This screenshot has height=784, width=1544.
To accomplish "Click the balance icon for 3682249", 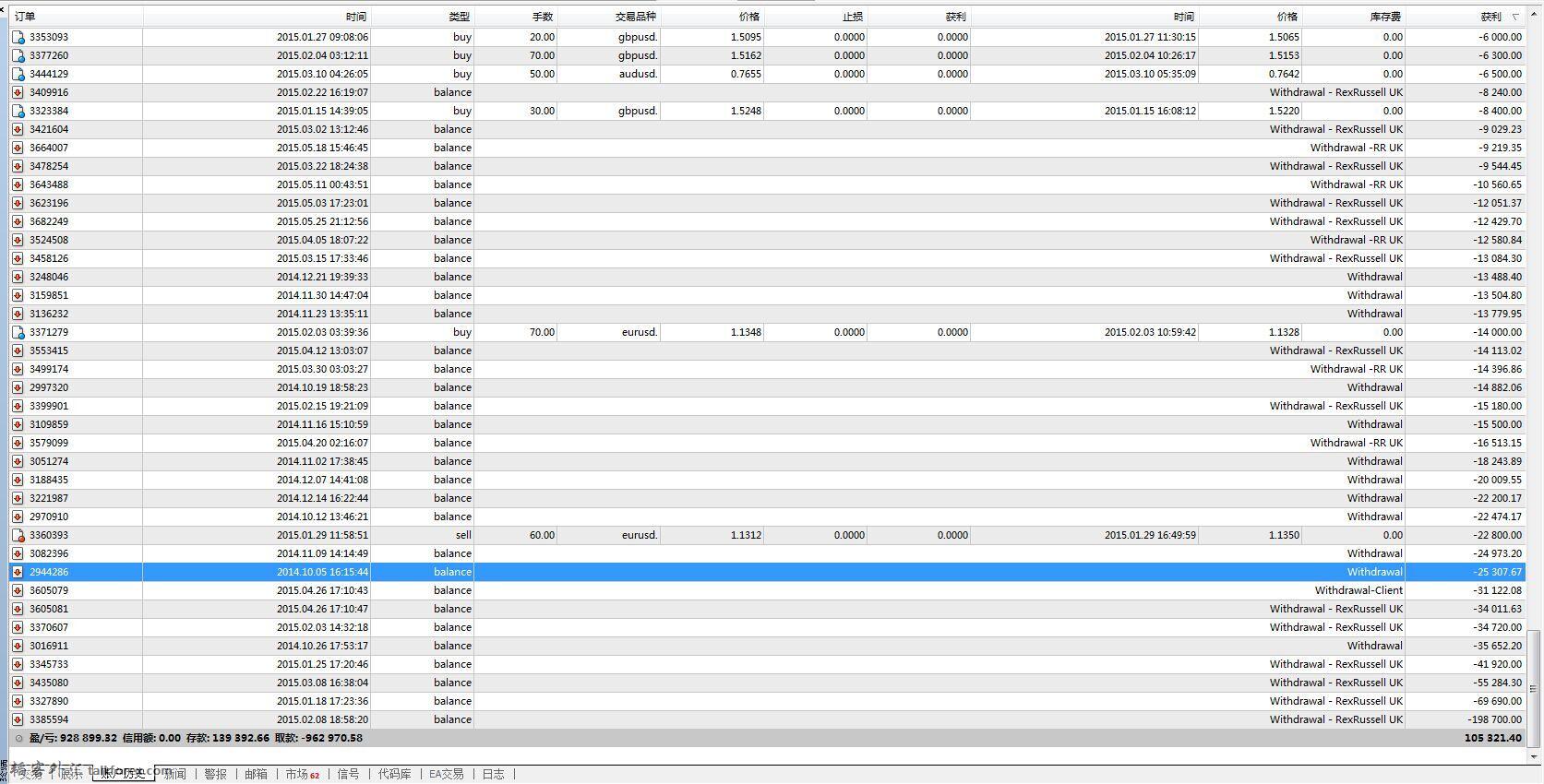I will tap(18, 221).
